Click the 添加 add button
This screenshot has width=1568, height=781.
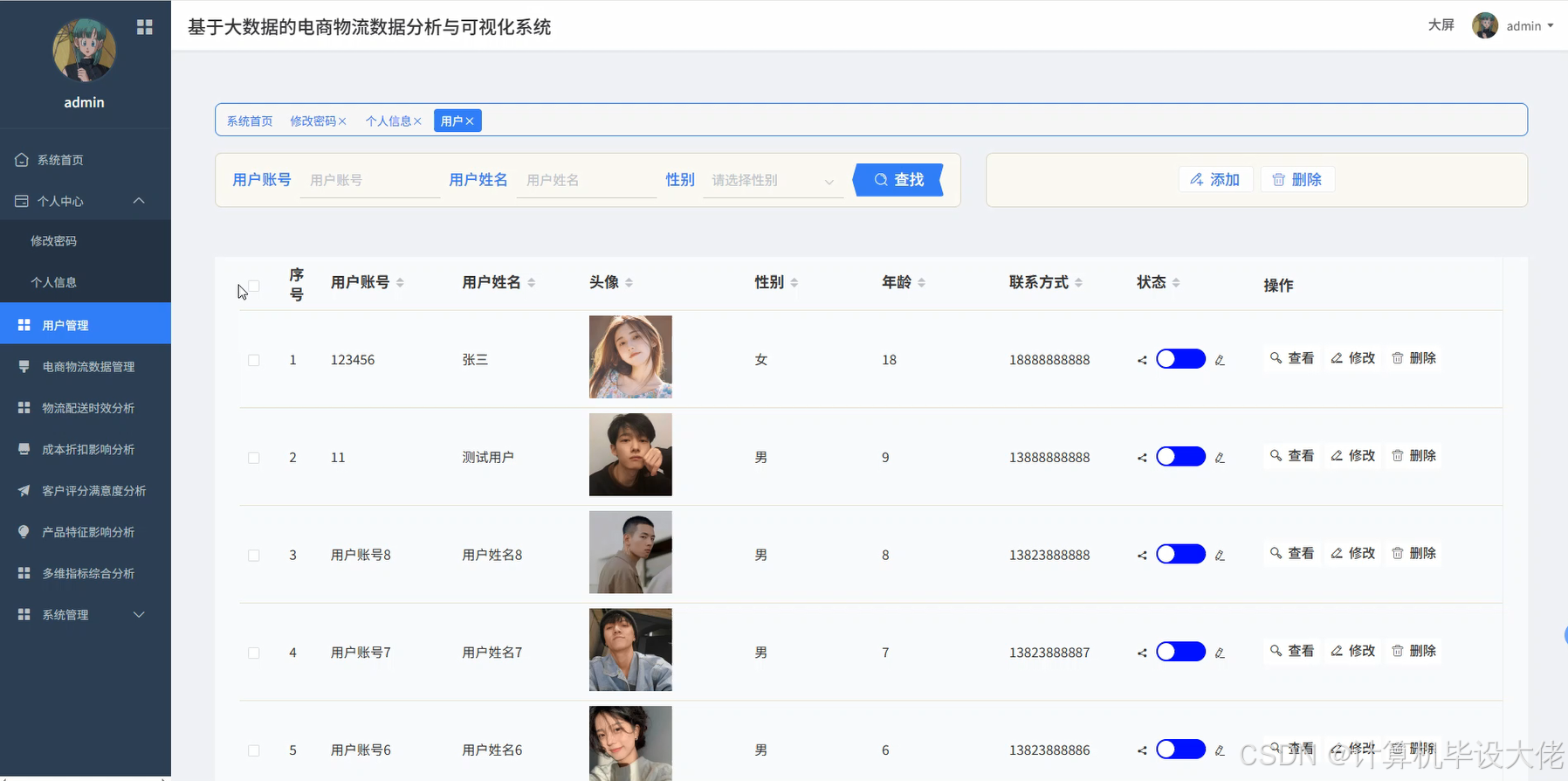tap(1215, 179)
